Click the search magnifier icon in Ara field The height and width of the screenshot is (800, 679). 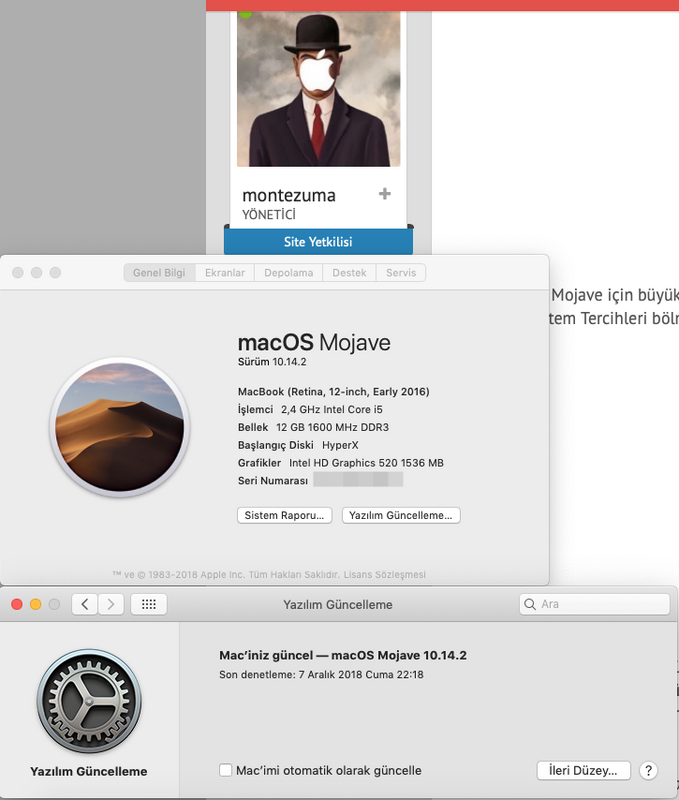(x=530, y=604)
